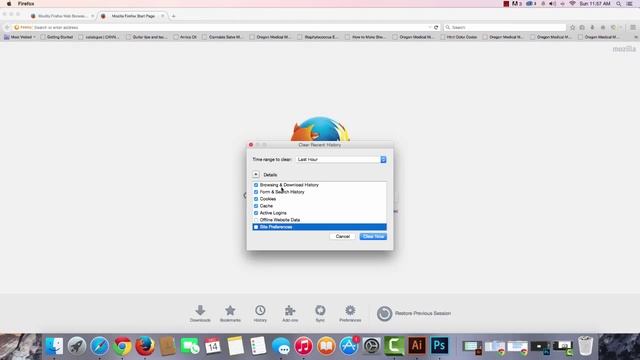Select the Mozilla Firefox Start Page tab
The width and height of the screenshot is (640, 360).
133,16
